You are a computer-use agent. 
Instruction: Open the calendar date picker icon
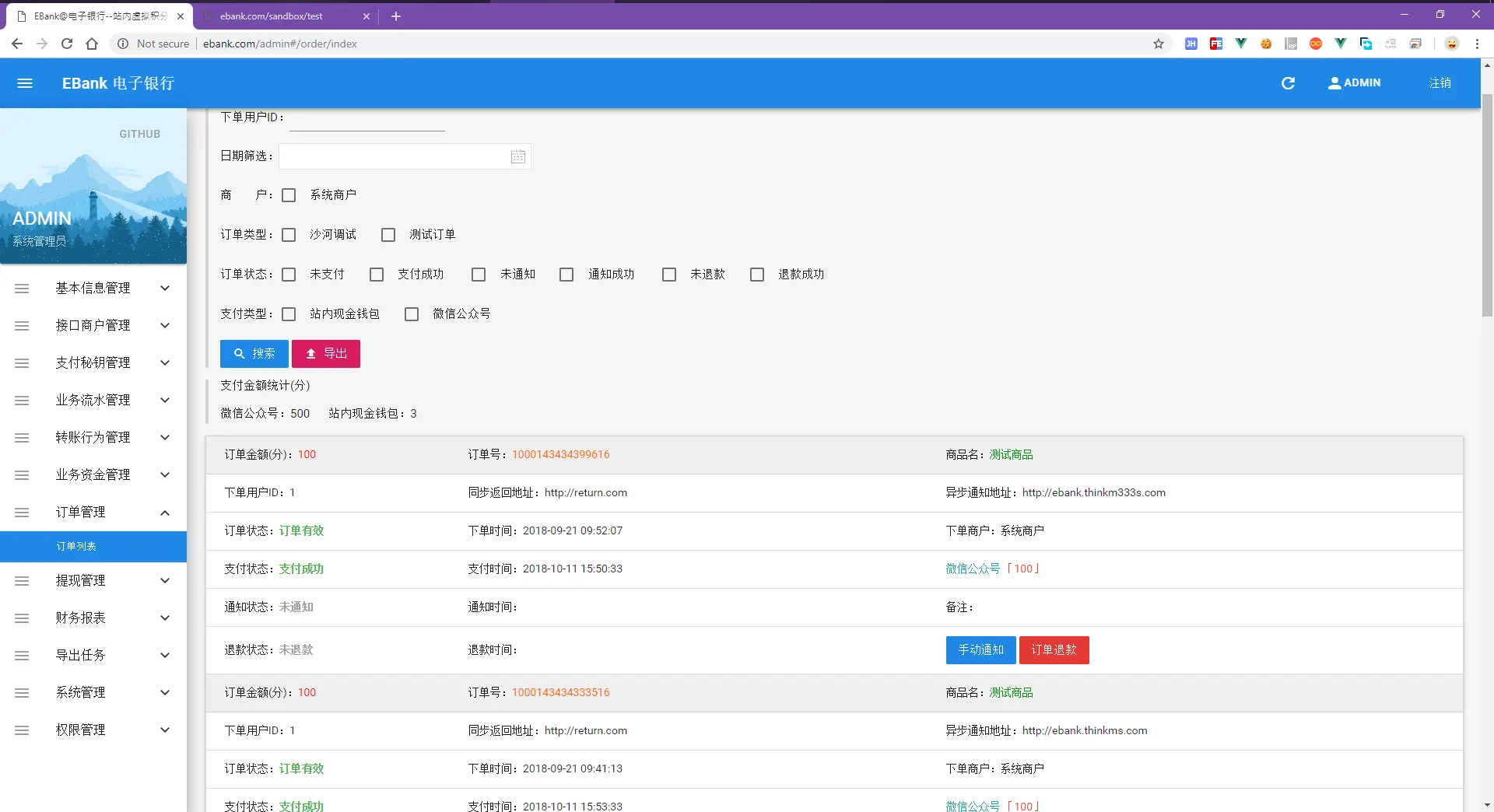click(x=518, y=156)
